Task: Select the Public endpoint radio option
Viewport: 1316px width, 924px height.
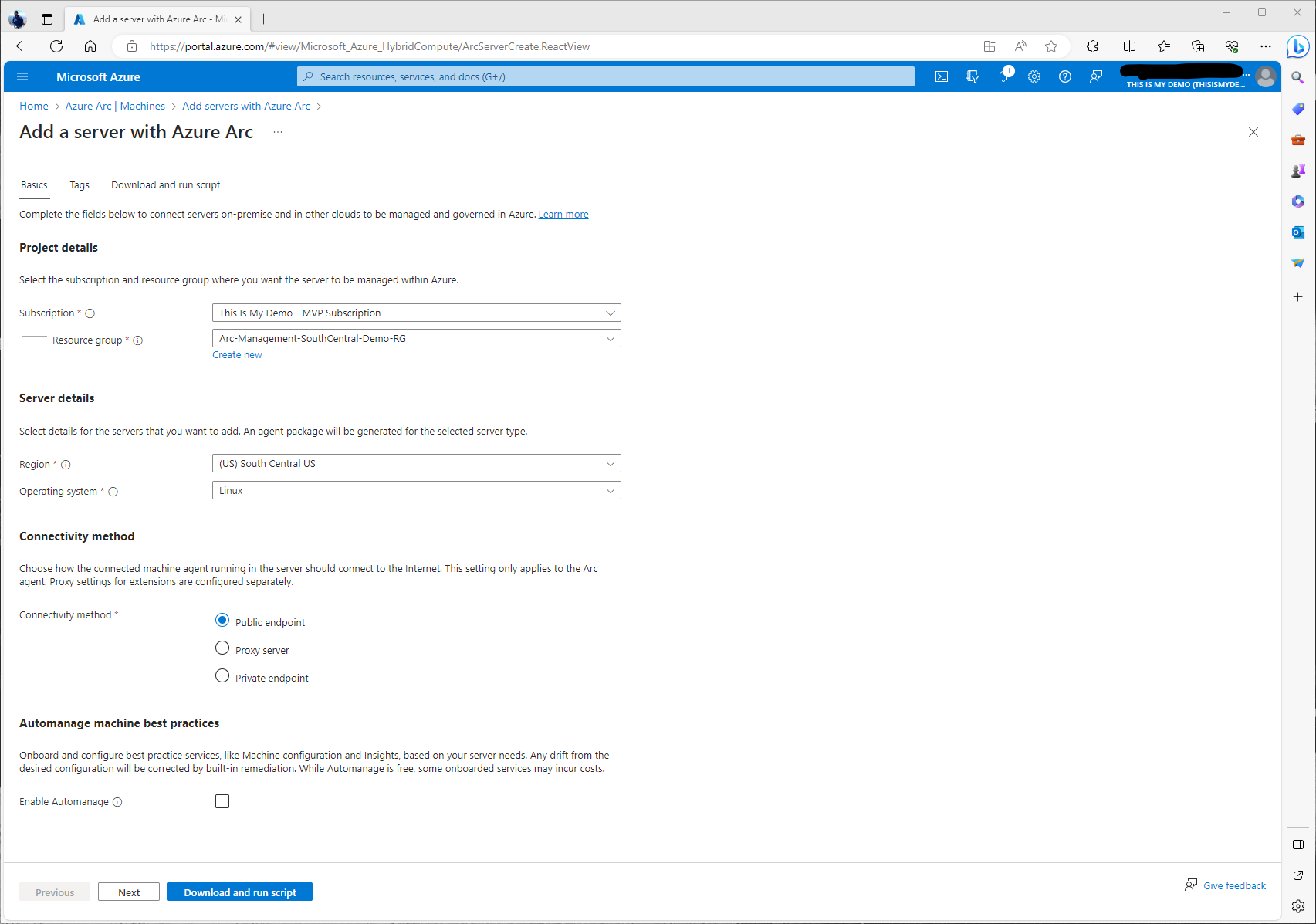Action: pyautogui.click(x=222, y=621)
